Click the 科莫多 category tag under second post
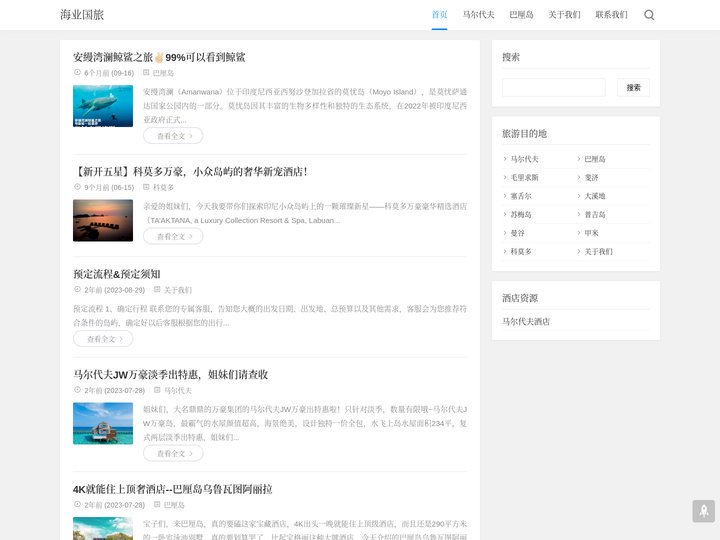The width and height of the screenshot is (720, 540). pyautogui.click(x=163, y=187)
